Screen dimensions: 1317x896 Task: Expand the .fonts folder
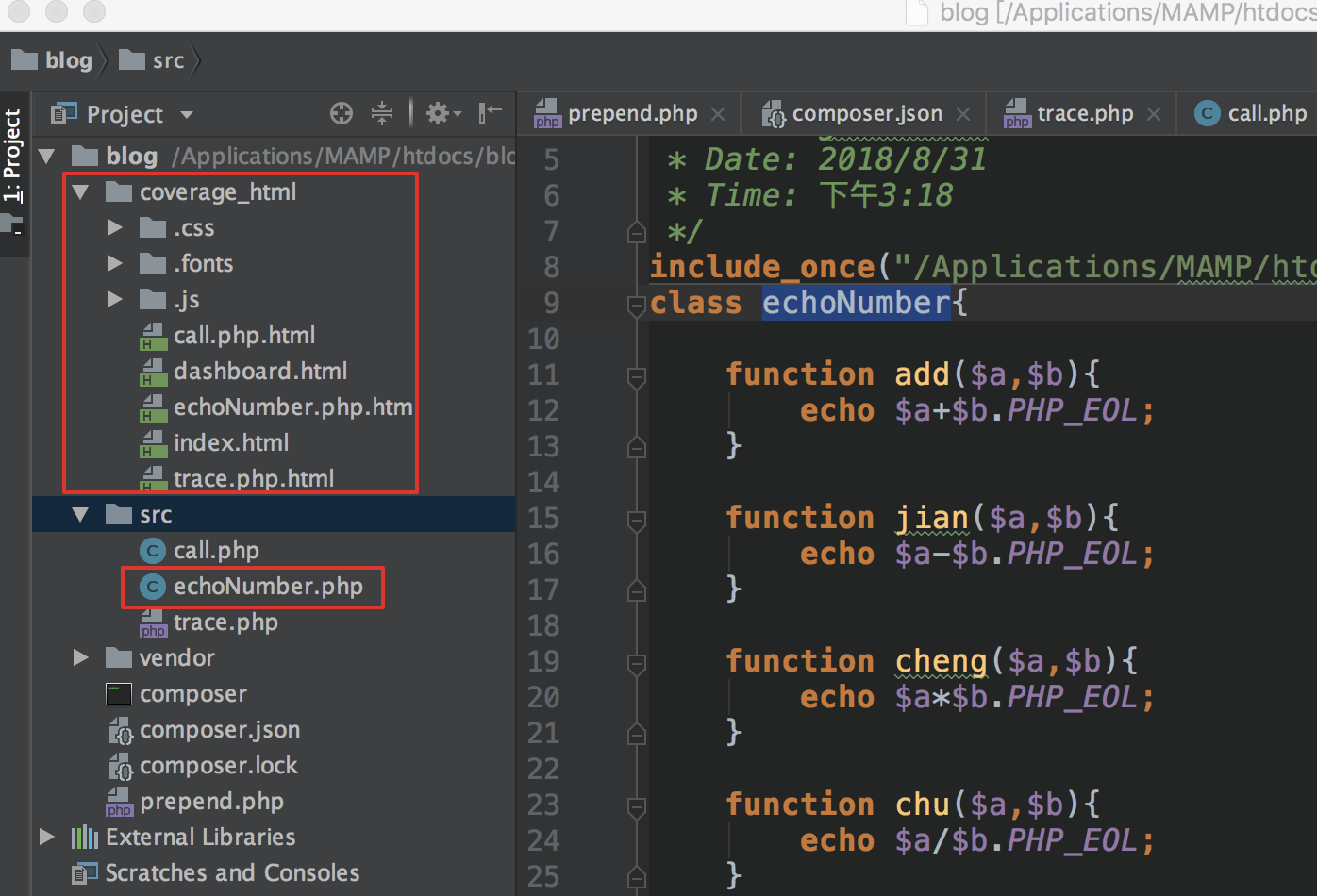pyautogui.click(x=115, y=264)
